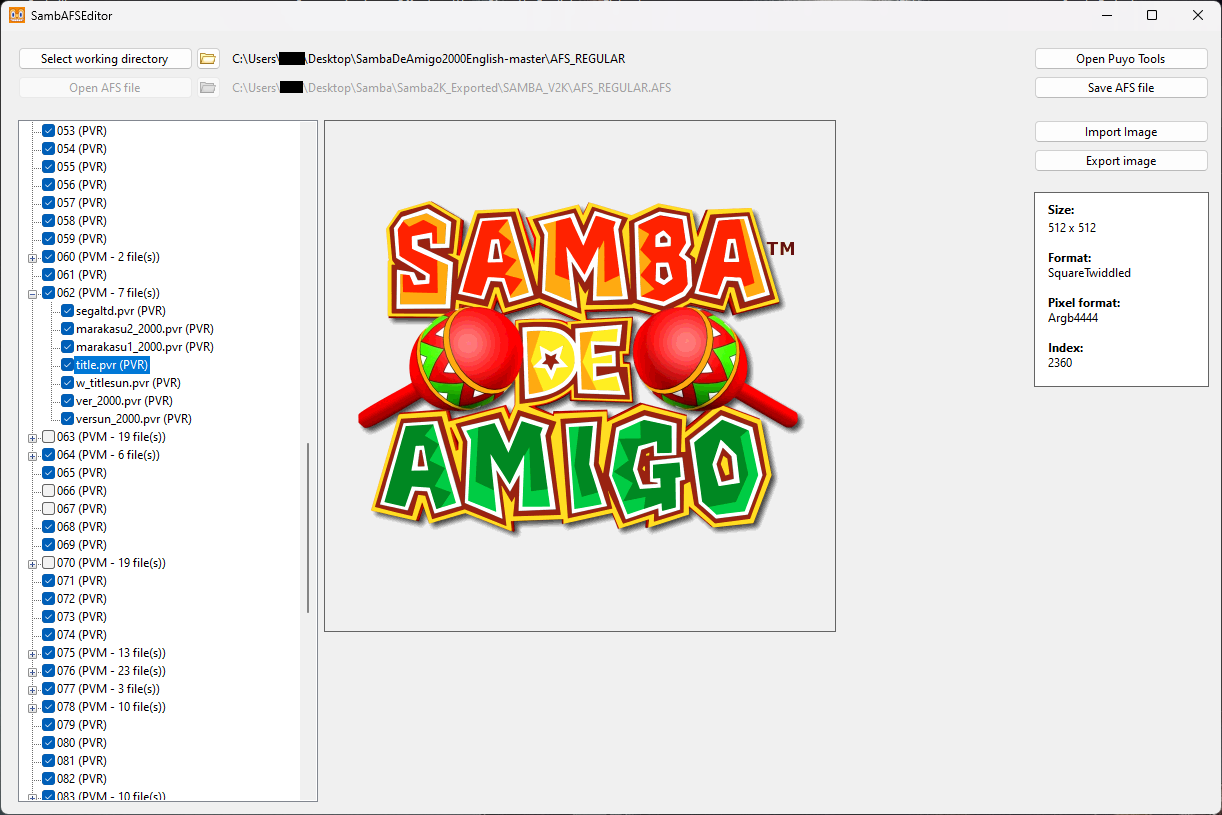Open Puyo Tools
Image resolution: width=1222 pixels, height=815 pixels.
click(x=1121, y=59)
